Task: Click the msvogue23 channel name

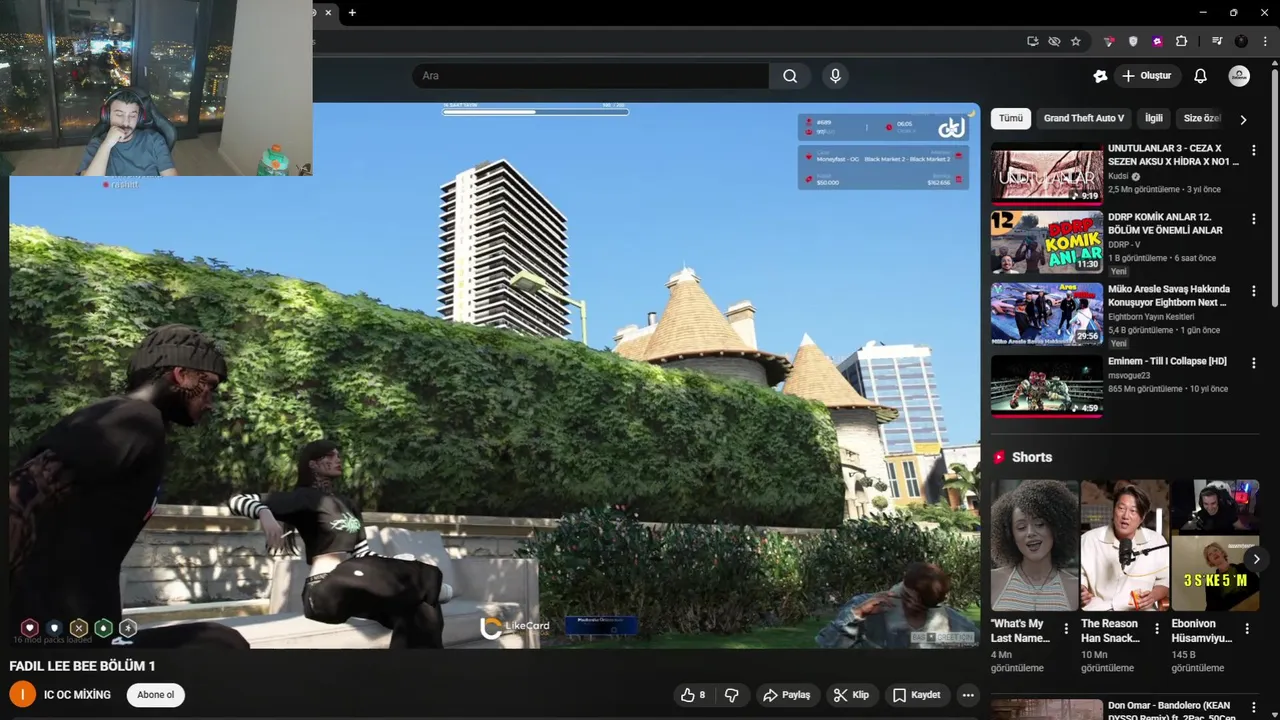Action: coord(1130,375)
